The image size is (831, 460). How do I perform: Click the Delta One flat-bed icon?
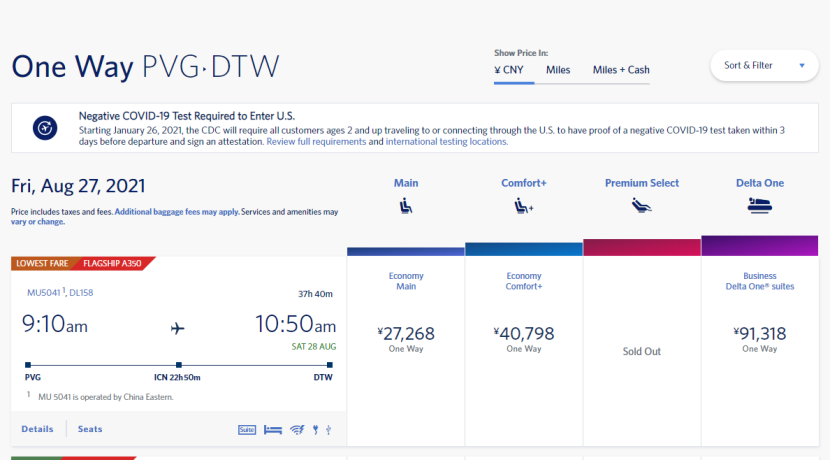759,206
